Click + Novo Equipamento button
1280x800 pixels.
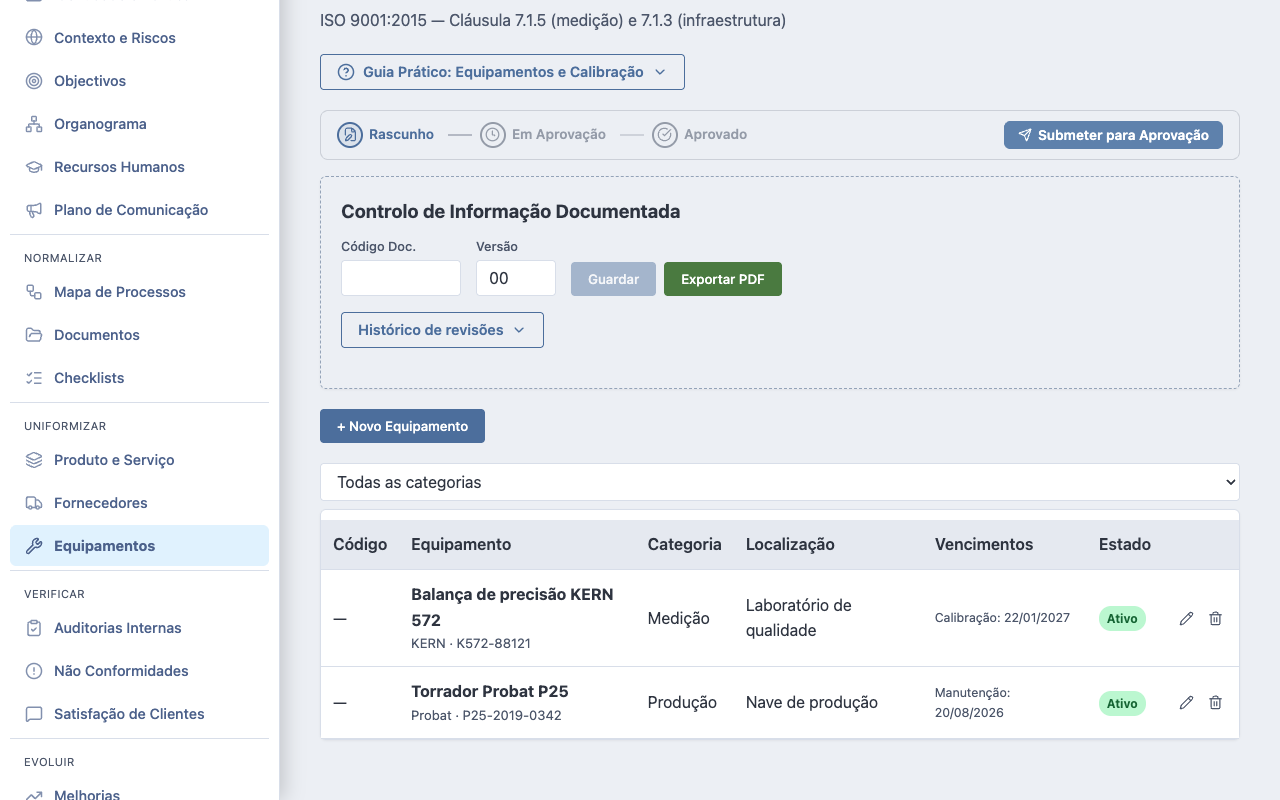click(x=402, y=426)
